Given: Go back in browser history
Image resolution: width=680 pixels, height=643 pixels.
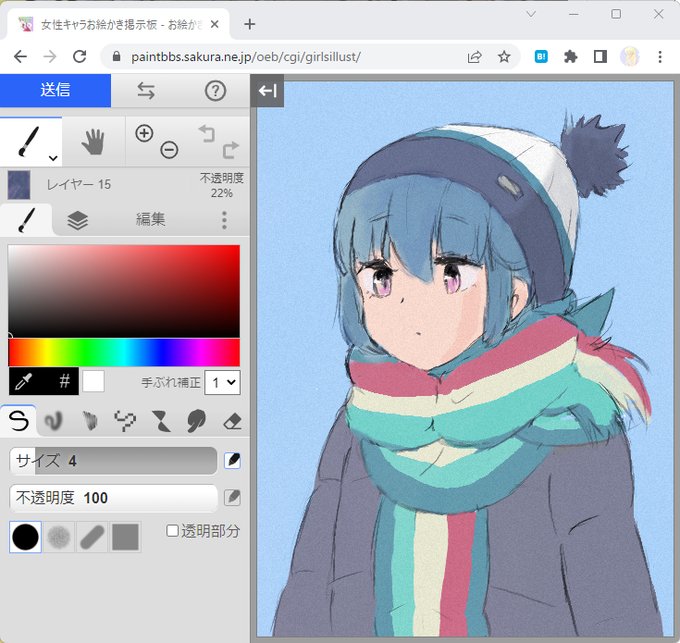Looking at the screenshot, I should click(x=20, y=57).
